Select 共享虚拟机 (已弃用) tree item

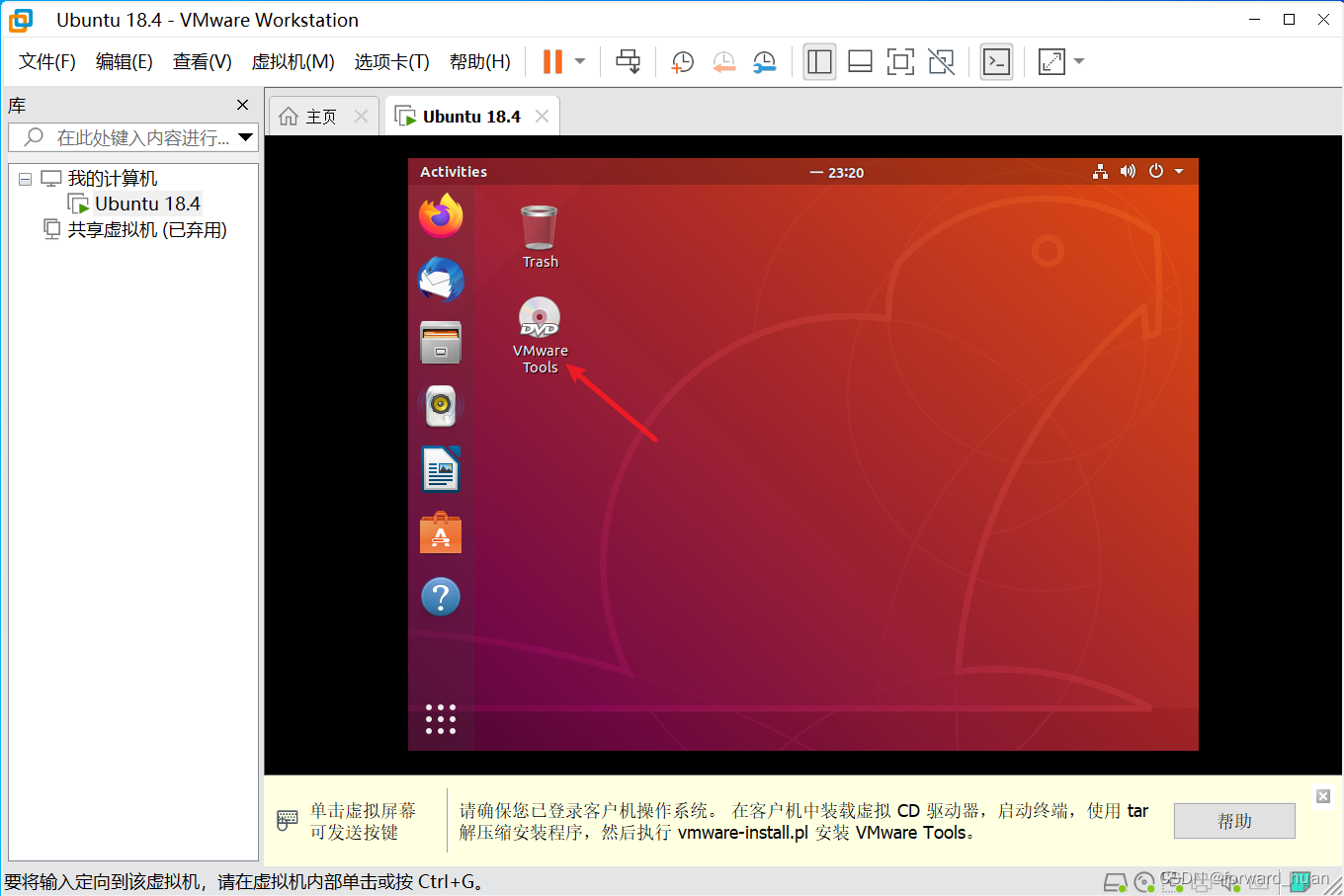(146, 229)
